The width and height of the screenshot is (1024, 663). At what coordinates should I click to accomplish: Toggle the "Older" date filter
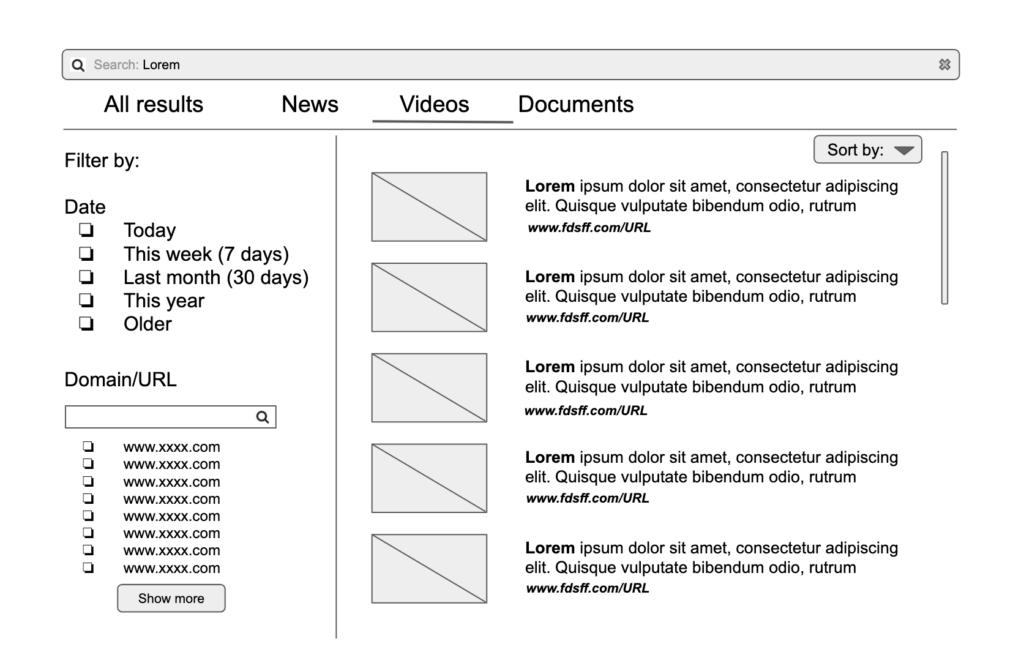click(86, 323)
